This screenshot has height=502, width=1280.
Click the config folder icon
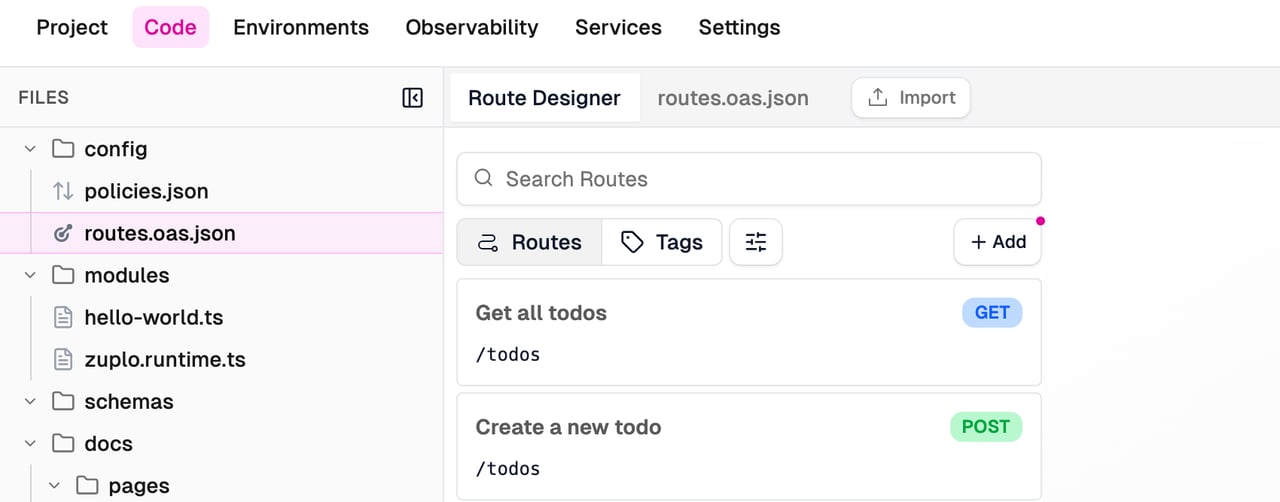tap(63, 149)
